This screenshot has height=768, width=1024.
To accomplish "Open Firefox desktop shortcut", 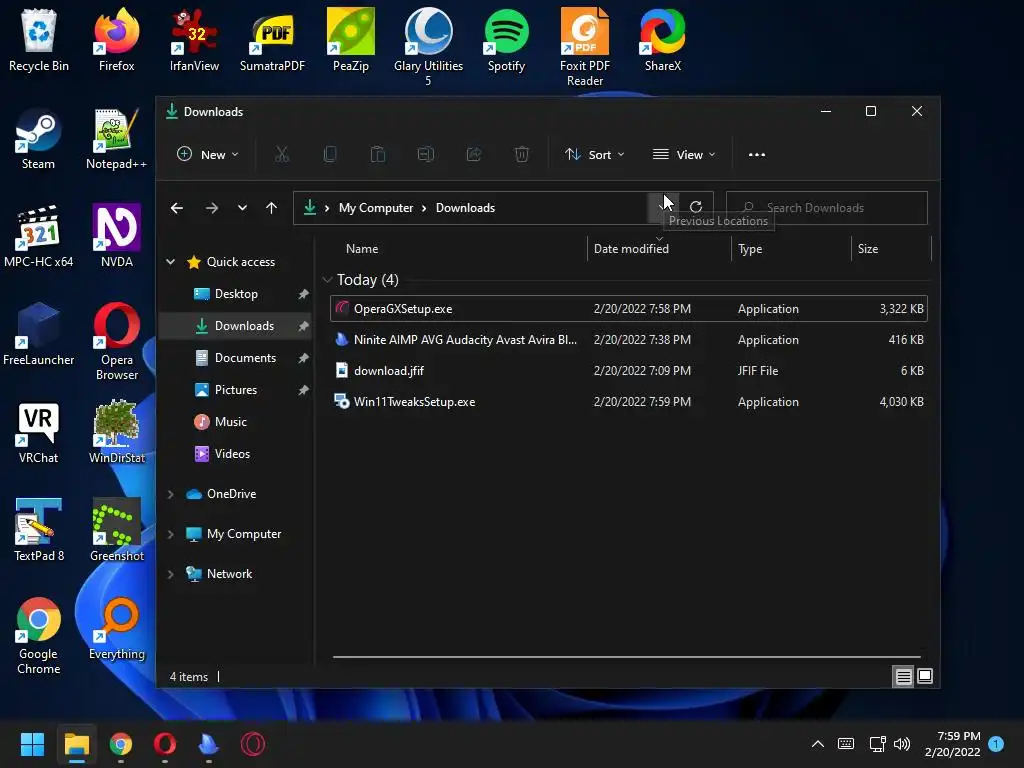I will coord(116,40).
